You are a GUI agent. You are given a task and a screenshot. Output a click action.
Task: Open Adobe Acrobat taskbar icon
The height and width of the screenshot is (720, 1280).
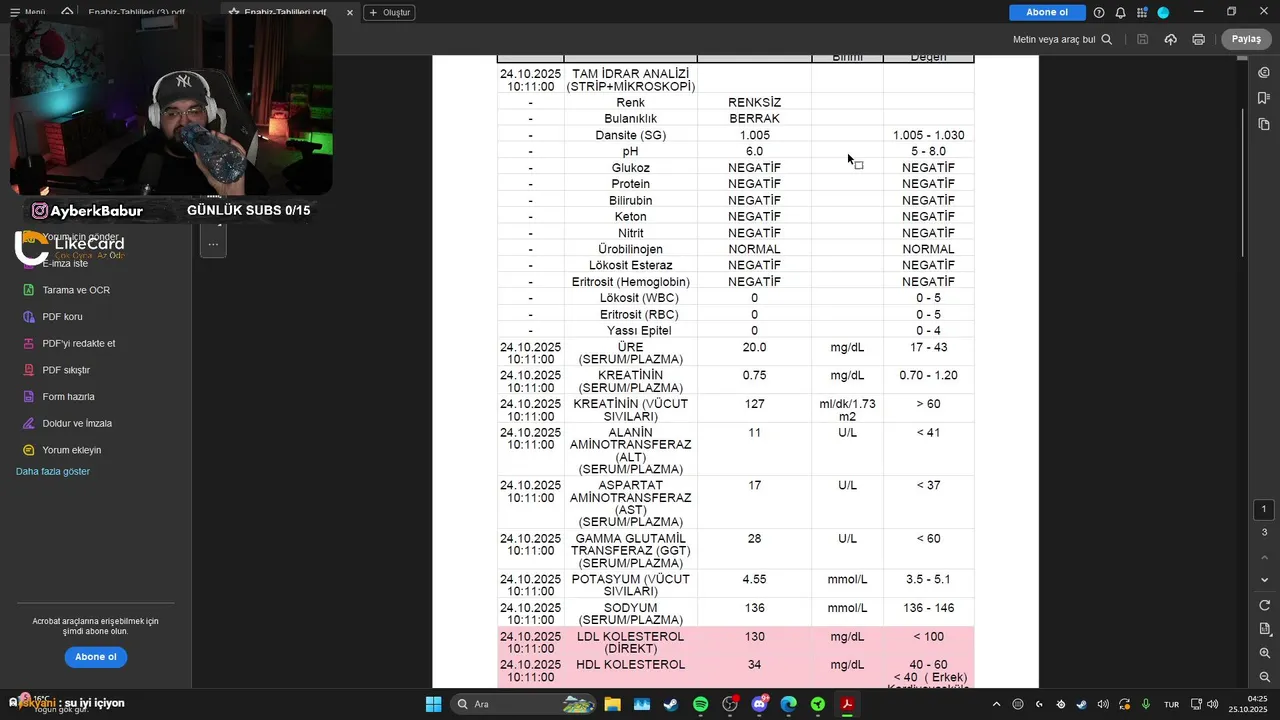[x=847, y=704]
